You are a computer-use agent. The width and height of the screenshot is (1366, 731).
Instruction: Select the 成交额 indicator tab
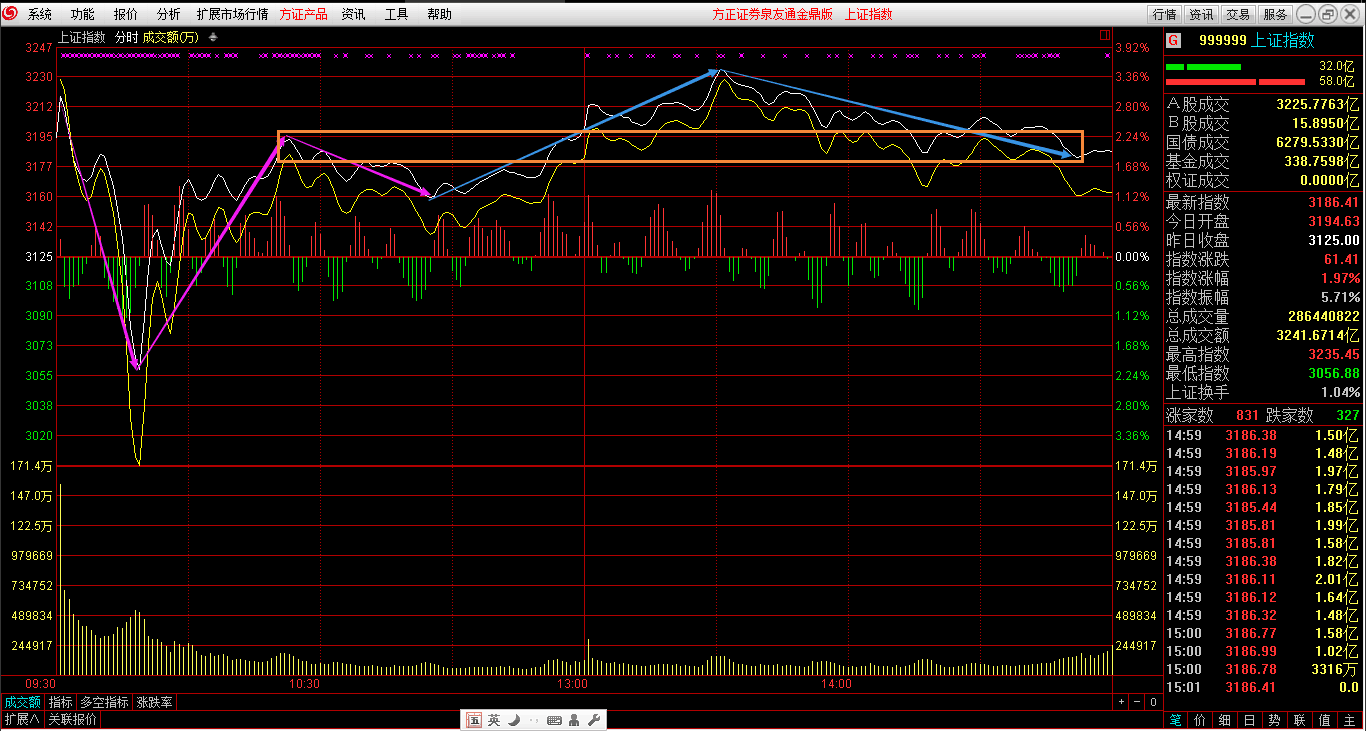(22, 702)
